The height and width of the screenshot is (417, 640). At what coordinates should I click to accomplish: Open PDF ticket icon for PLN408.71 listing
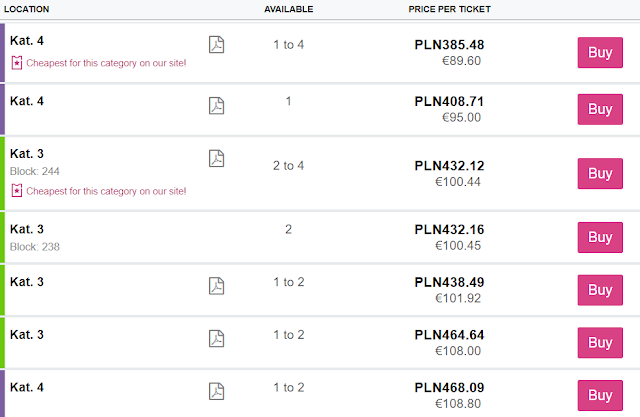pyautogui.click(x=216, y=105)
